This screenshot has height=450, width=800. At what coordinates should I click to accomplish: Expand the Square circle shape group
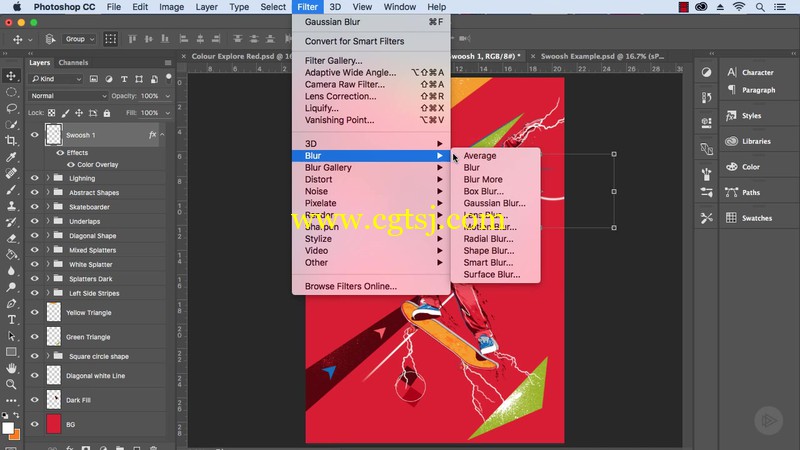click(48, 356)
